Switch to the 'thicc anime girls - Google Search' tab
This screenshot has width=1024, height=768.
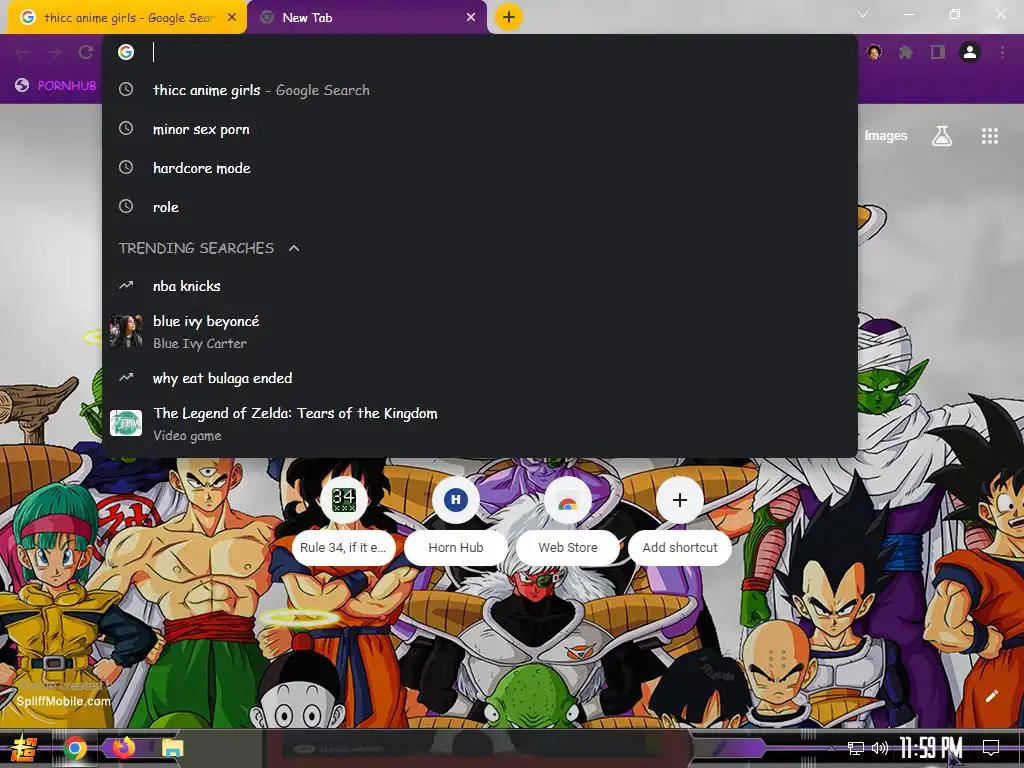127,18
